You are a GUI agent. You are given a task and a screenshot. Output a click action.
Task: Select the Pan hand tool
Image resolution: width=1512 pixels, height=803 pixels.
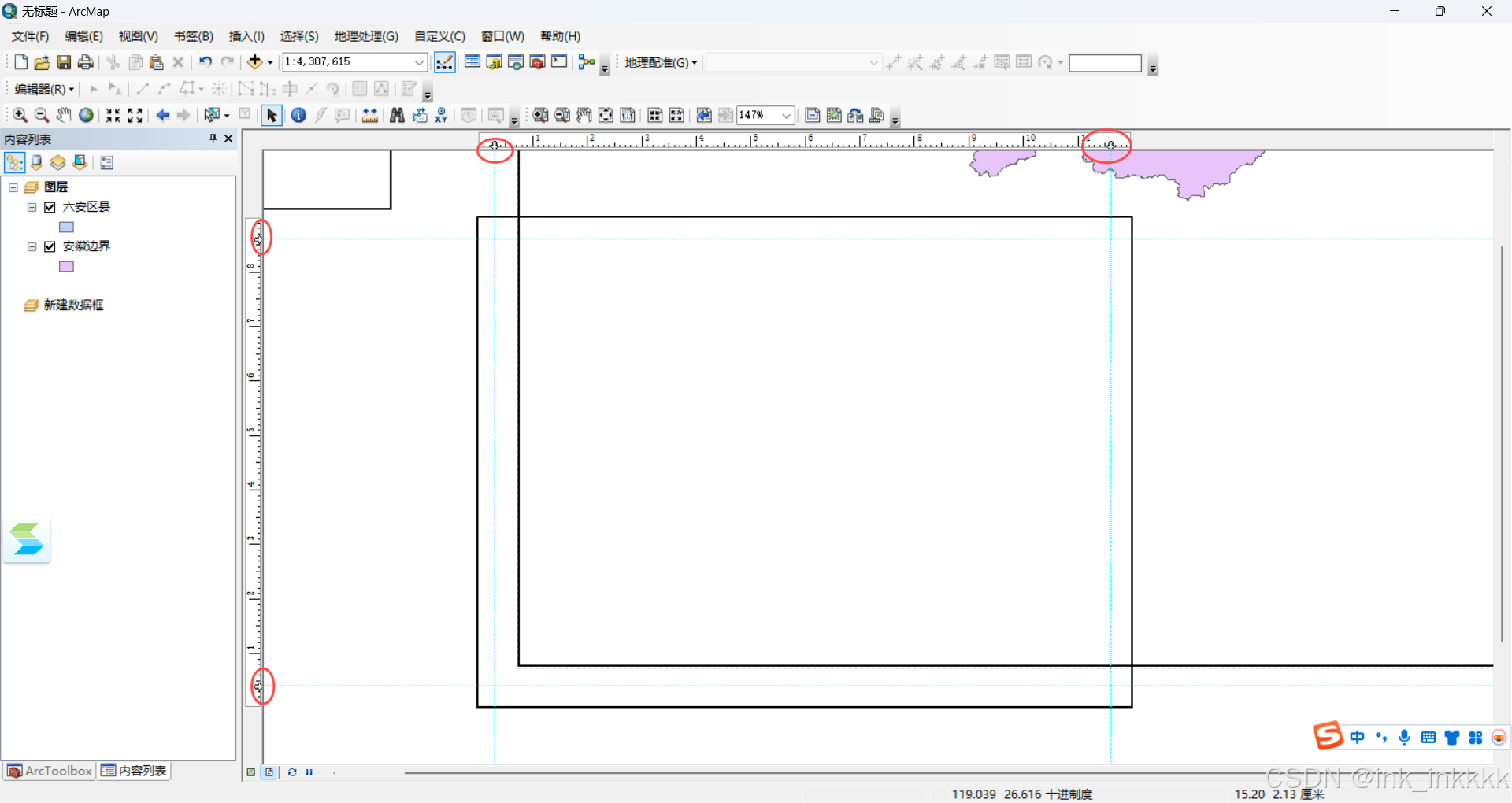(64, 115)
